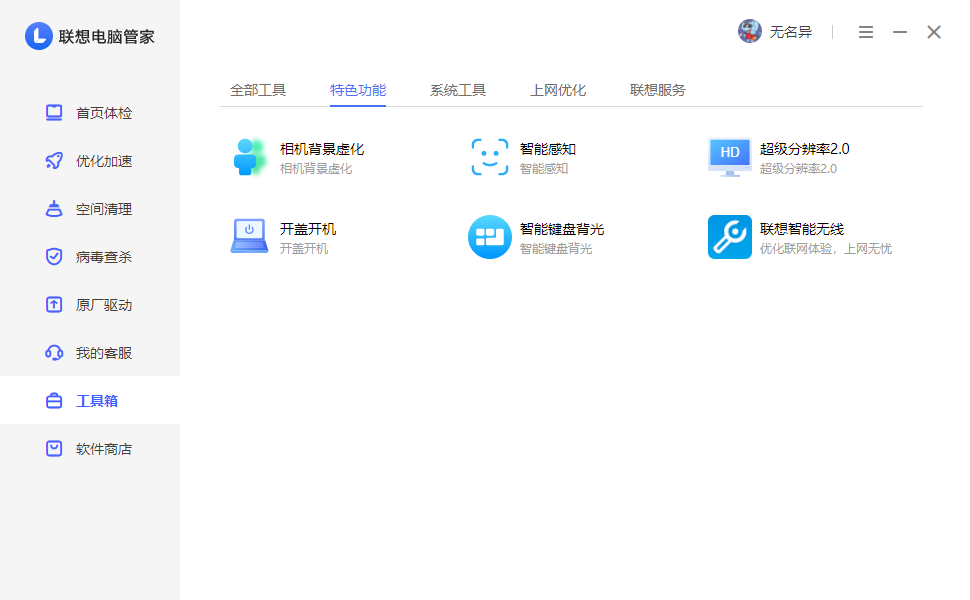Click the 工具箱 briefcase icon
The width and height of the screenshot is (970, 600).
(54, 401)
